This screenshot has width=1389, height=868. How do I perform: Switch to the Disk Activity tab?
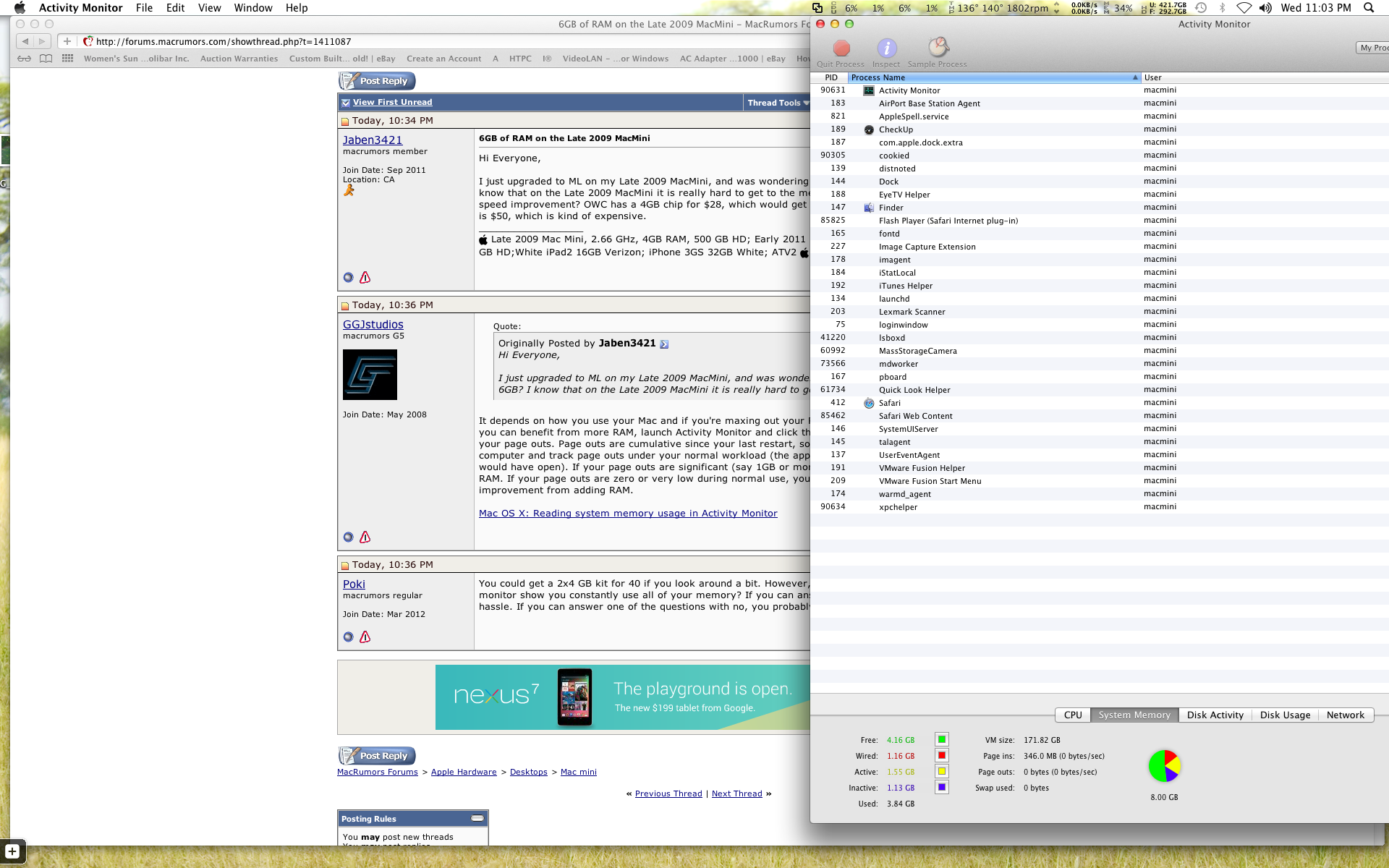1215,715
